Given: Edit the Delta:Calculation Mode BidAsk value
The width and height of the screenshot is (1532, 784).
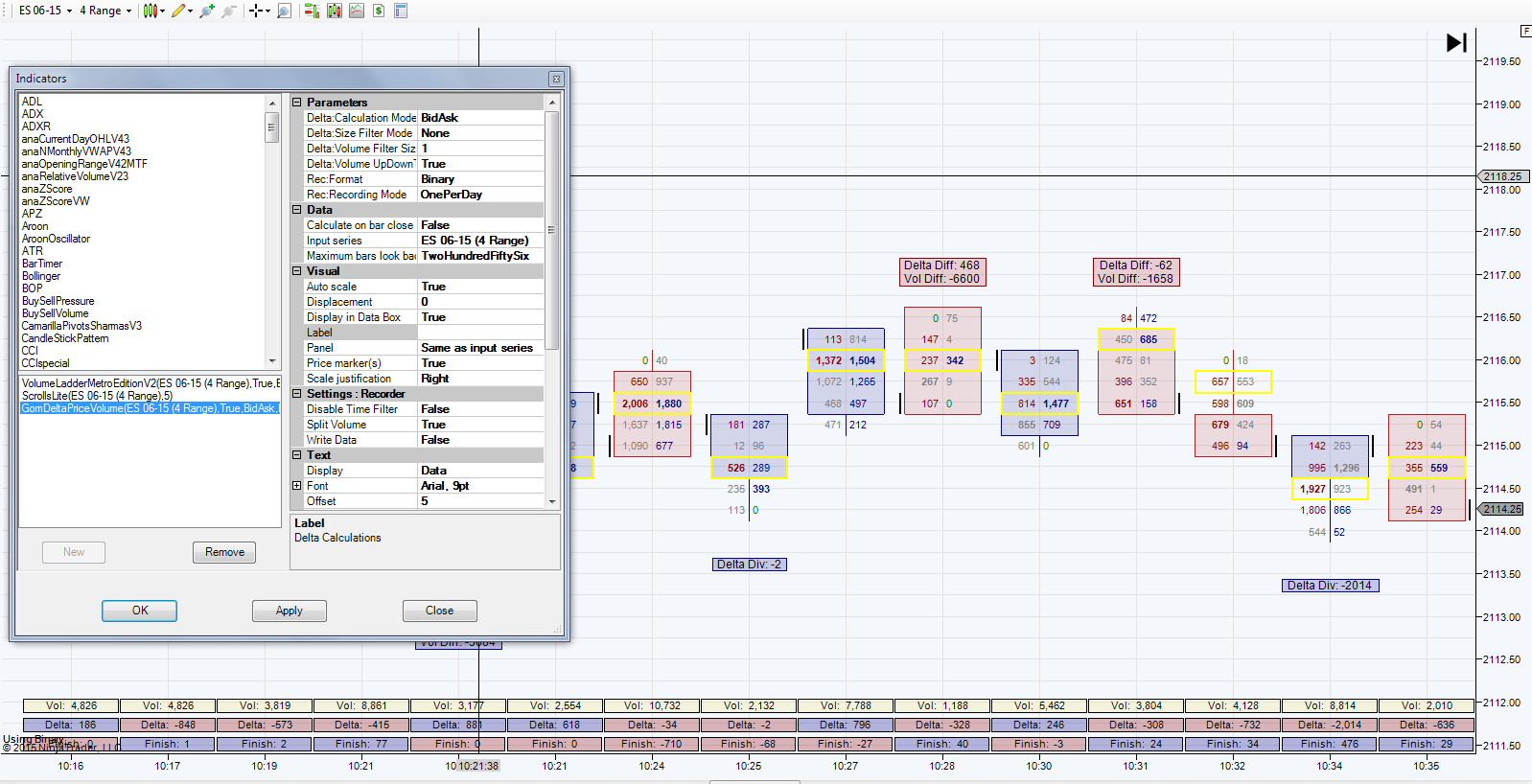Looking at the screenshot, I should click(481, 118).
